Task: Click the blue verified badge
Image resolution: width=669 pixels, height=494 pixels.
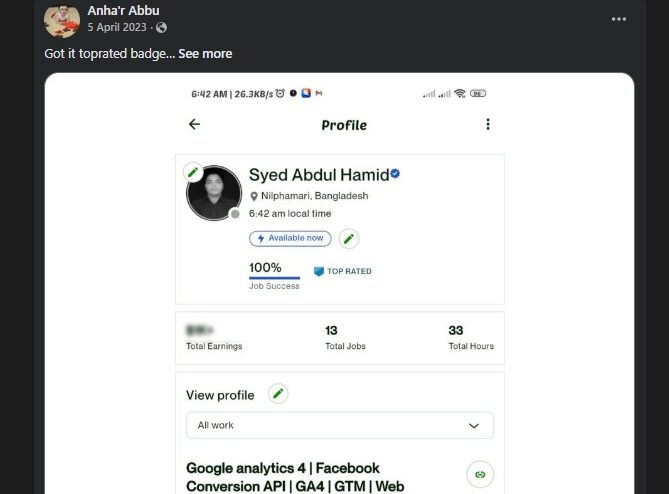Action: tap(396, 174)
